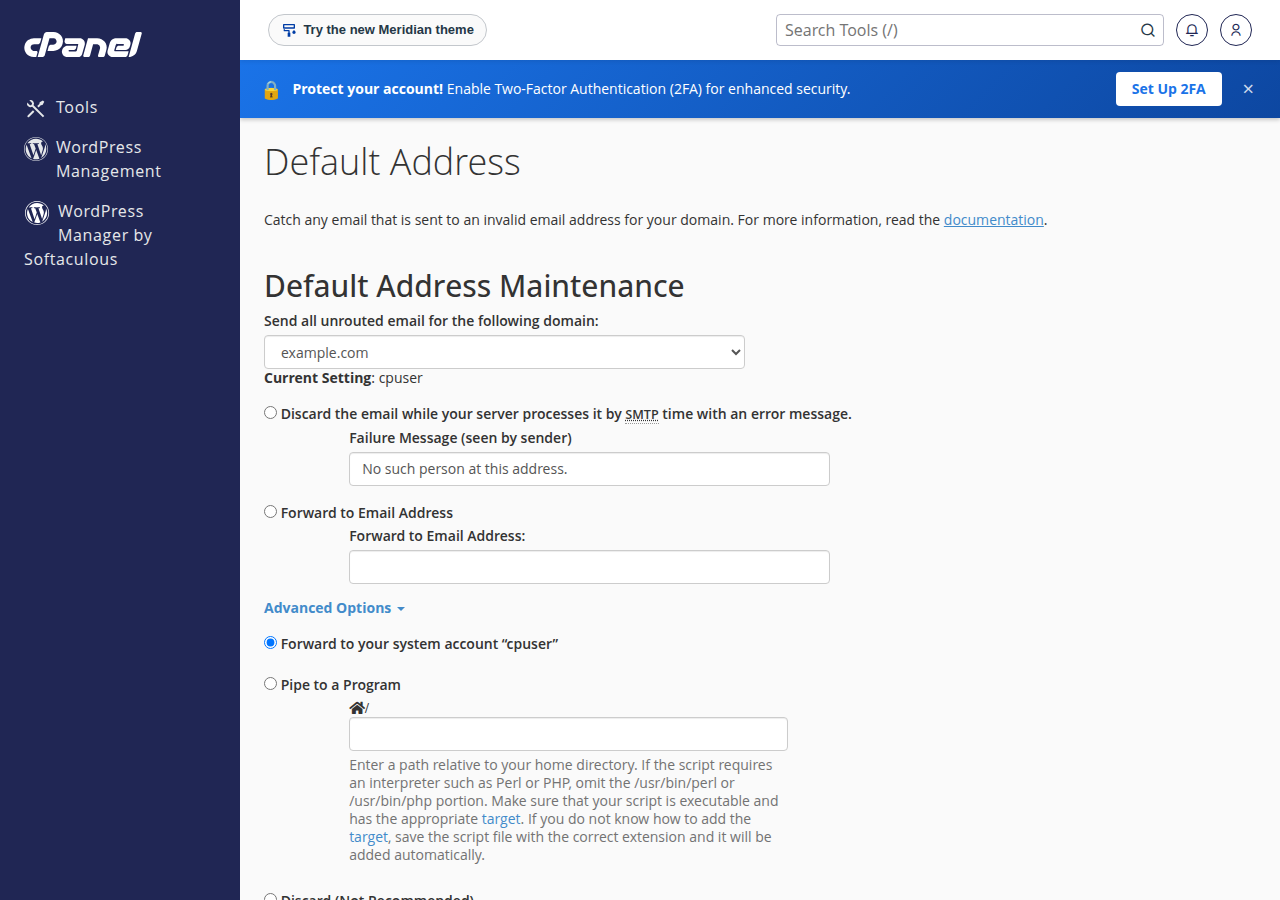Try the new Meridian theme button
The width and height of the screenshot is (1280, 900).
point(377,30)
